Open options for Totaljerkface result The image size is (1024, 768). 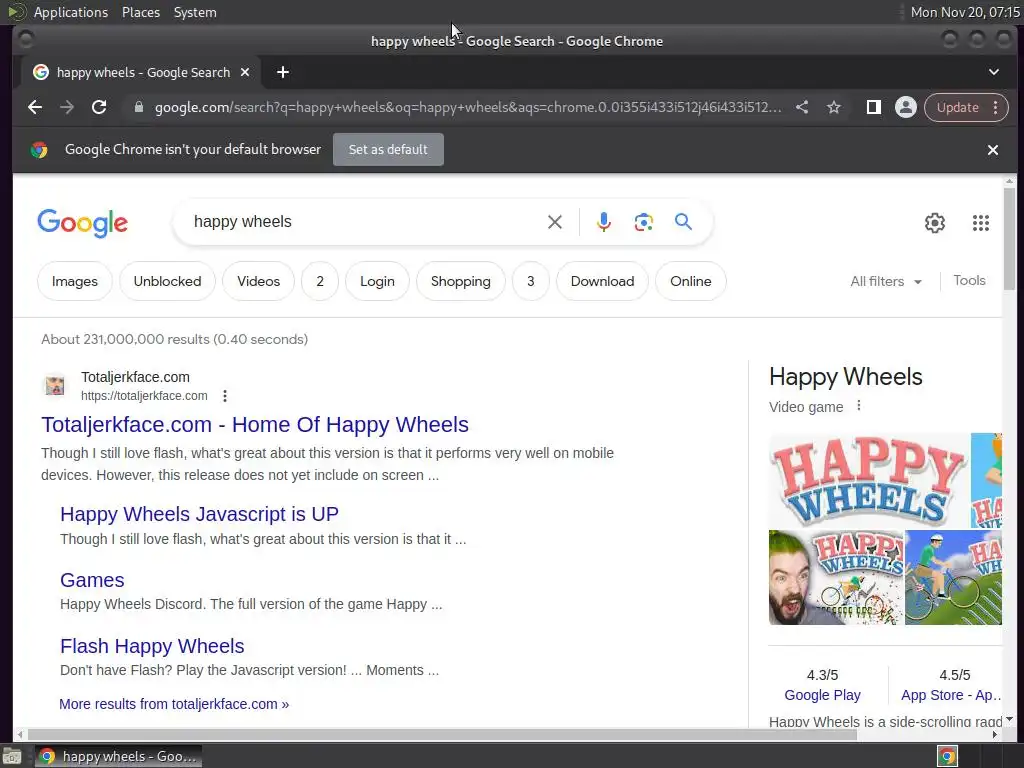[225, 396]
